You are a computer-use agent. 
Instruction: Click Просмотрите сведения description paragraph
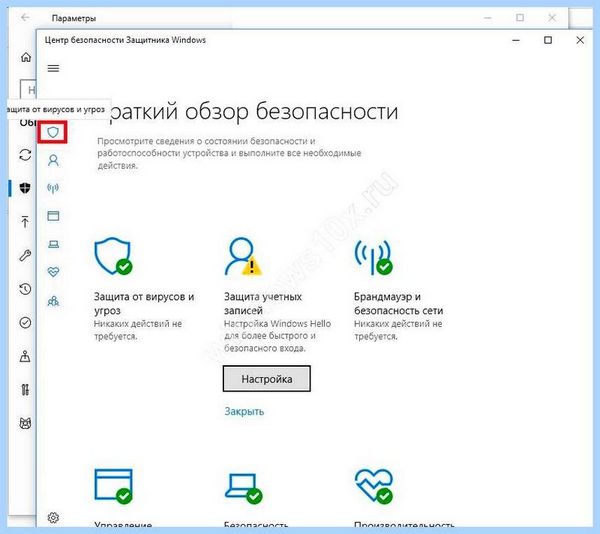(x=229, y=153)
